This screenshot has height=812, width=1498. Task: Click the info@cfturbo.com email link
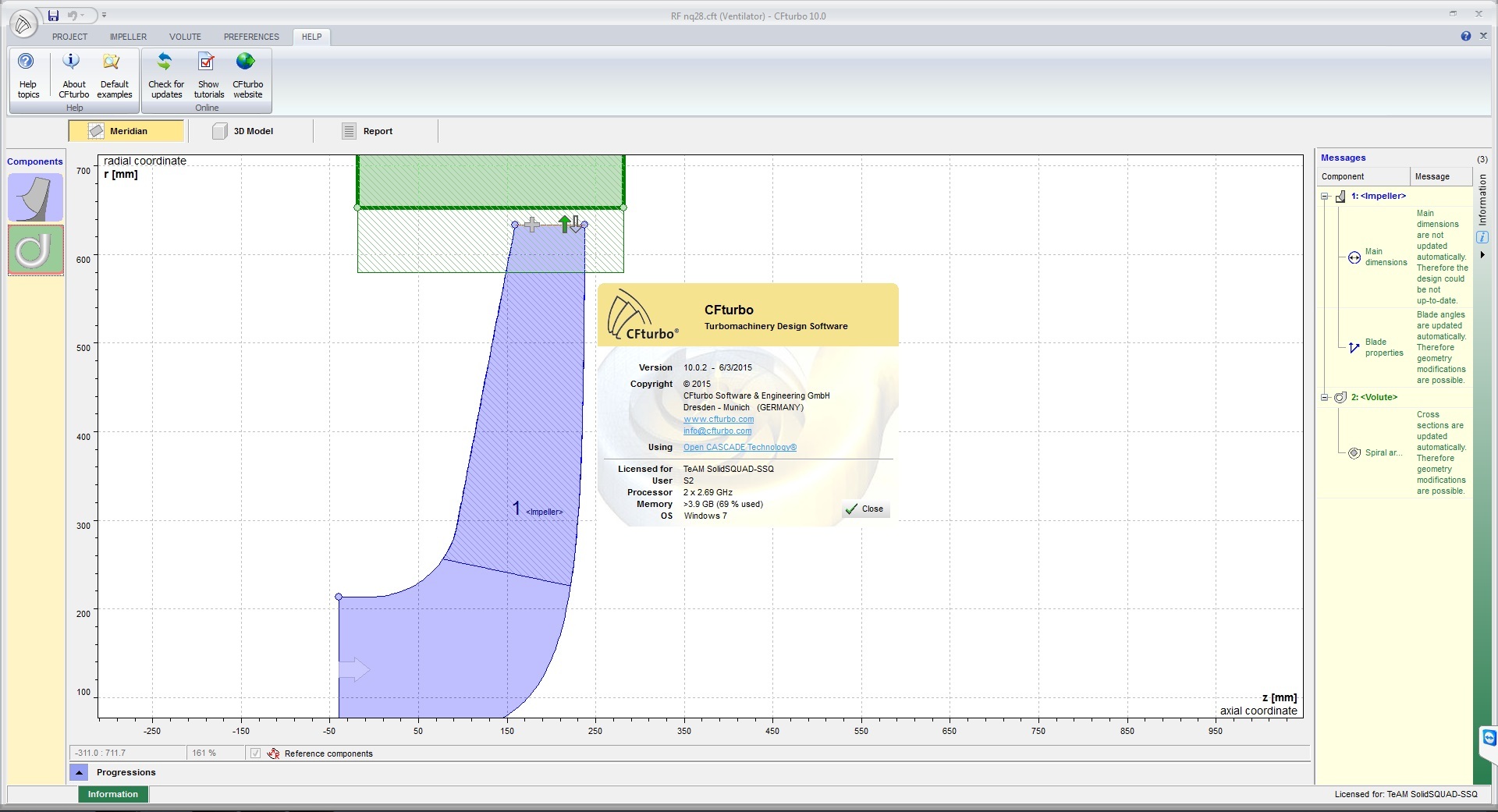click(718, 431)
